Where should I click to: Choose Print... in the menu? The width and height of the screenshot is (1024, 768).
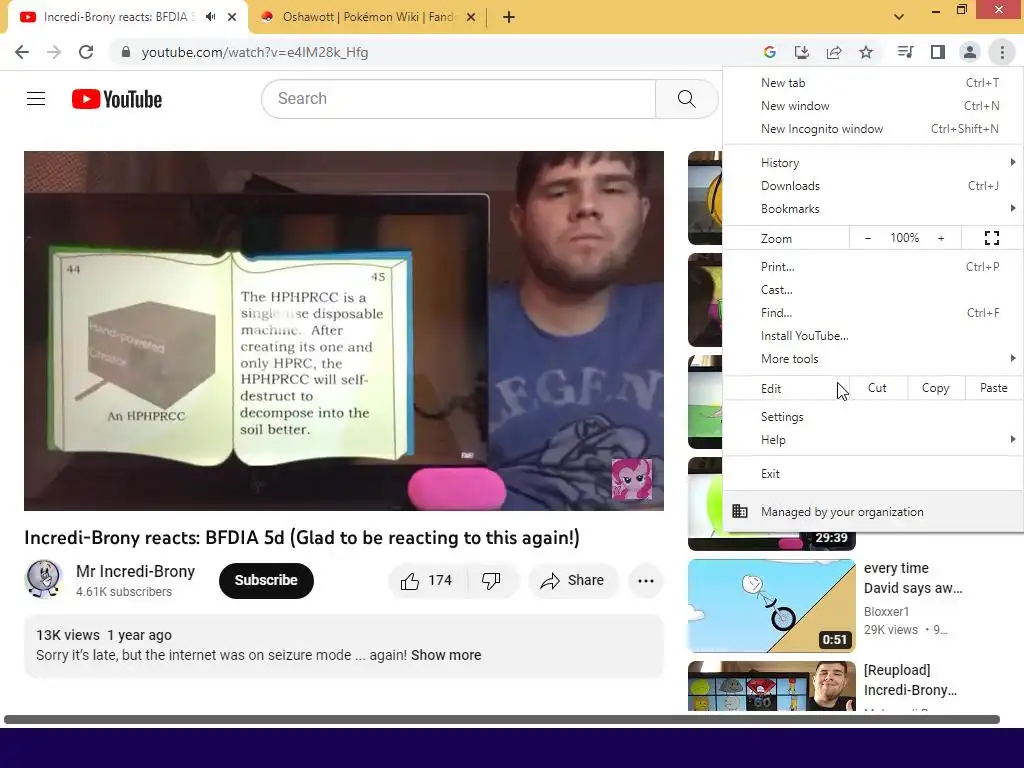[874, 267]
